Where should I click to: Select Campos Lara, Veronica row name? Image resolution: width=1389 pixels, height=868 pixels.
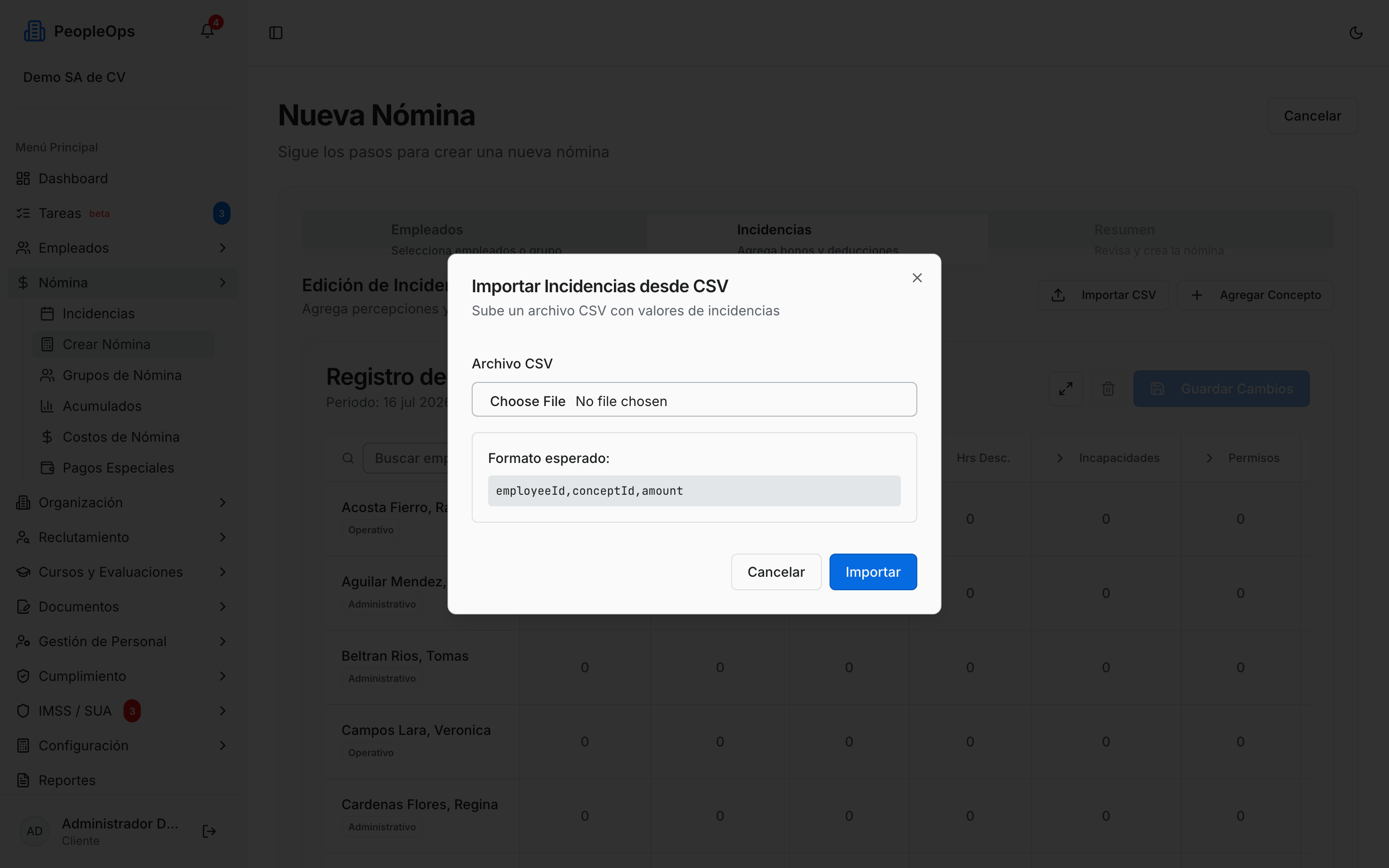pyautogui.click(x=416, y=730)
